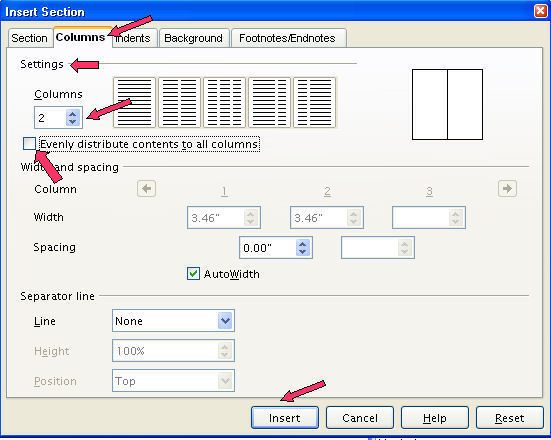Click the Insert button
Image resolution: width=551 pixels, height=440 pixels.
click(x=285, y=418)
